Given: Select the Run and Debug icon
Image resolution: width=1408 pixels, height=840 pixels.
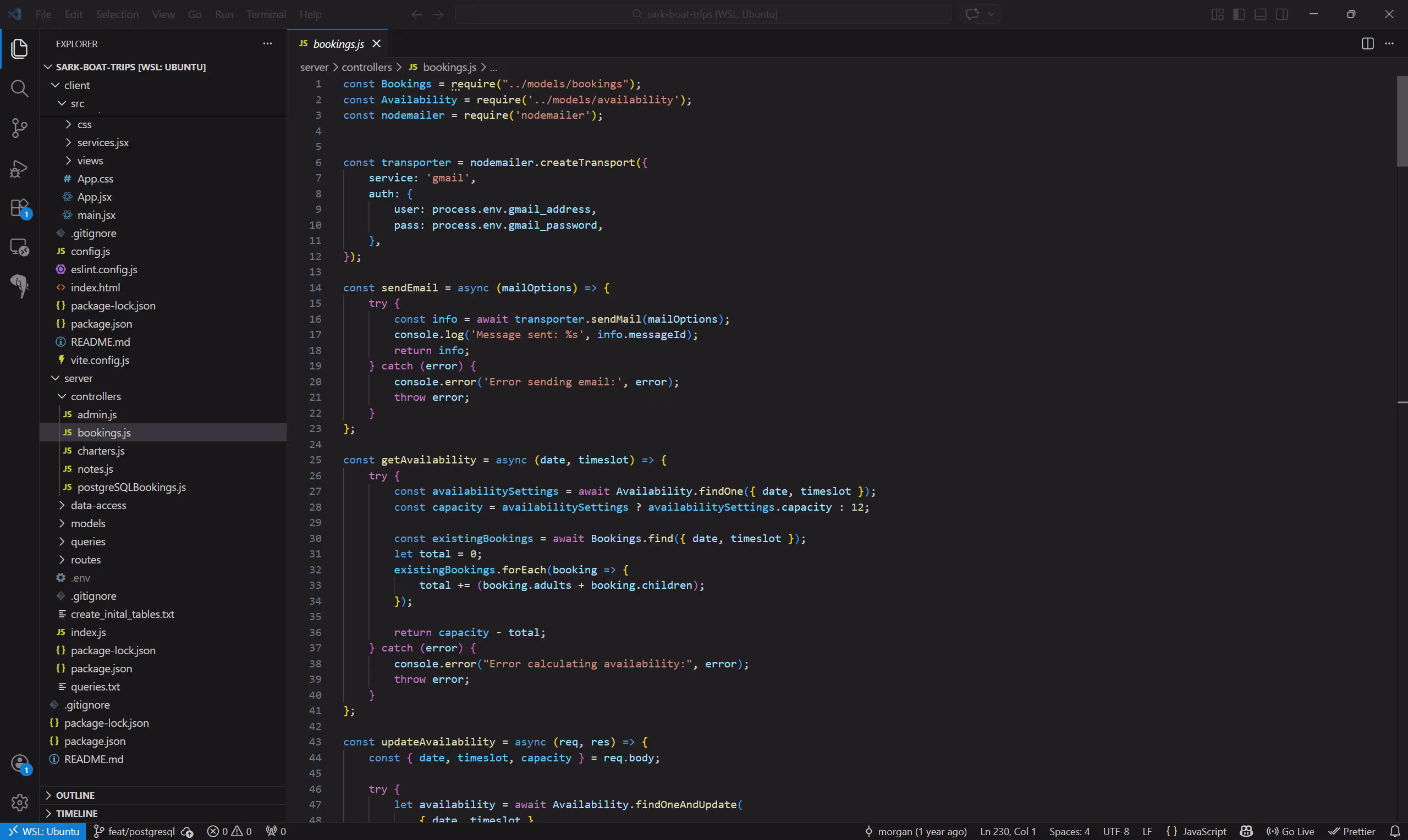Looking at the screenshot, I should pyautogui.click(x=20, y=169).
